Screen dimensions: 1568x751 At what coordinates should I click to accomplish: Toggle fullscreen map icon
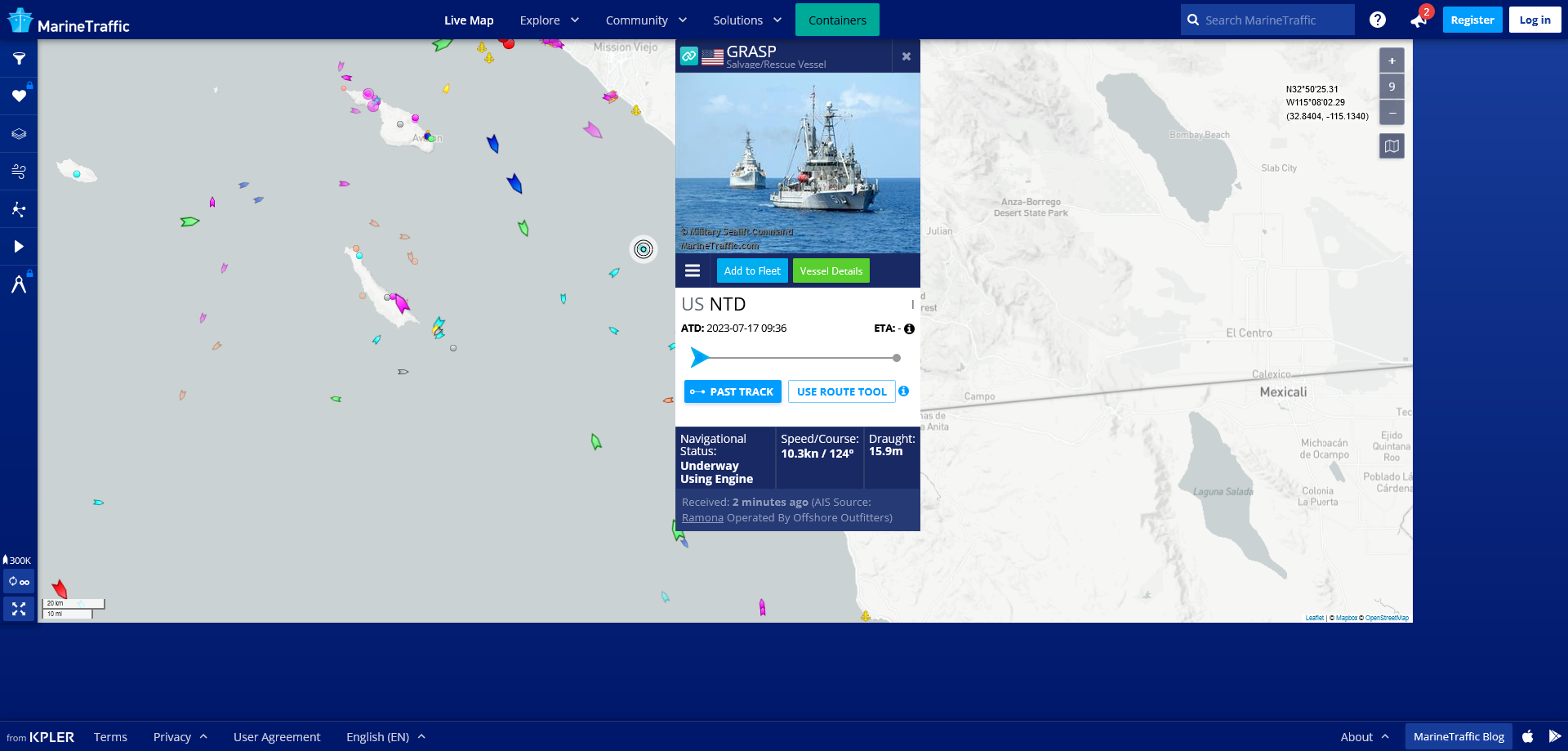19,609
